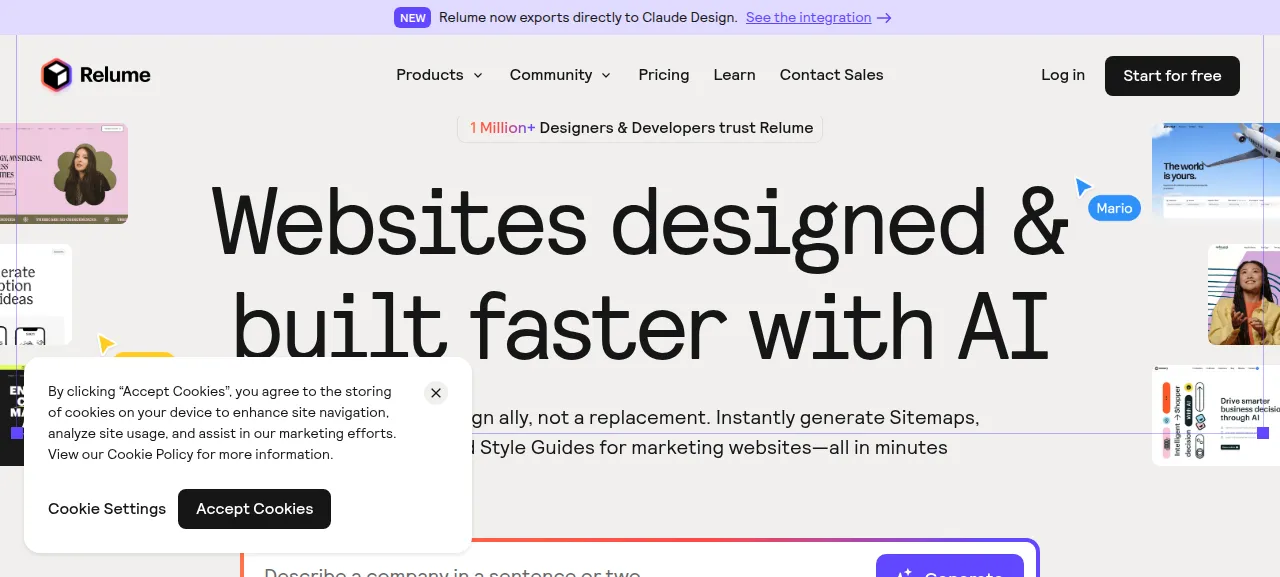1280x577 pixels.
Task: Click the Mario cursor label
Action: (x=1114, y=208)
